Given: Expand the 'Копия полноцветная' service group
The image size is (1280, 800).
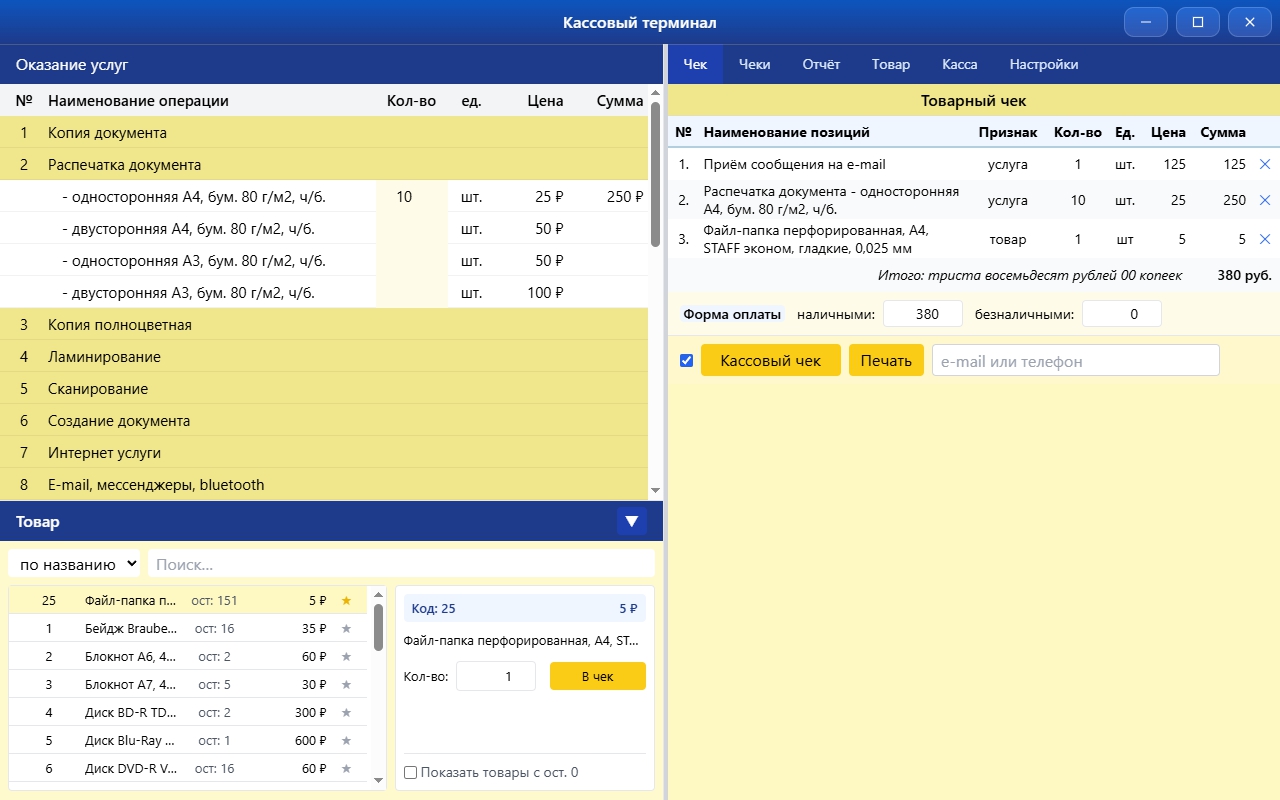Looking at the screenshot, I should pyautogui.click(x=324, y=325).
